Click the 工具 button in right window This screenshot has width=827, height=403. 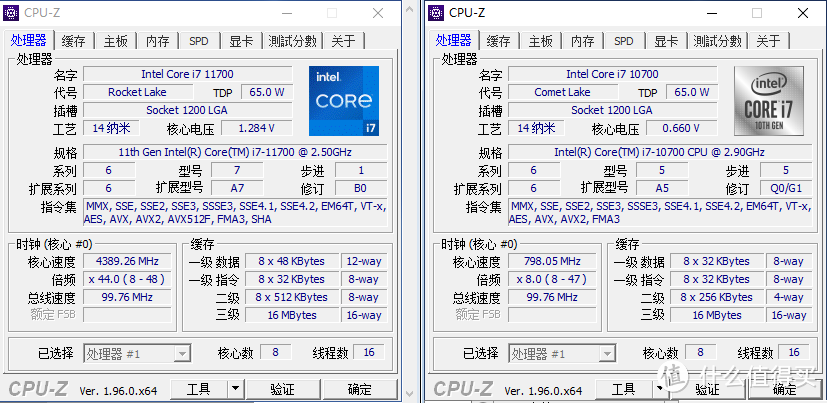624,390
